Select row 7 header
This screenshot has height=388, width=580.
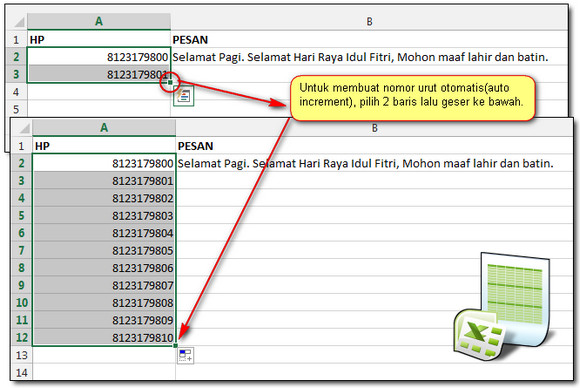point(21,250)
